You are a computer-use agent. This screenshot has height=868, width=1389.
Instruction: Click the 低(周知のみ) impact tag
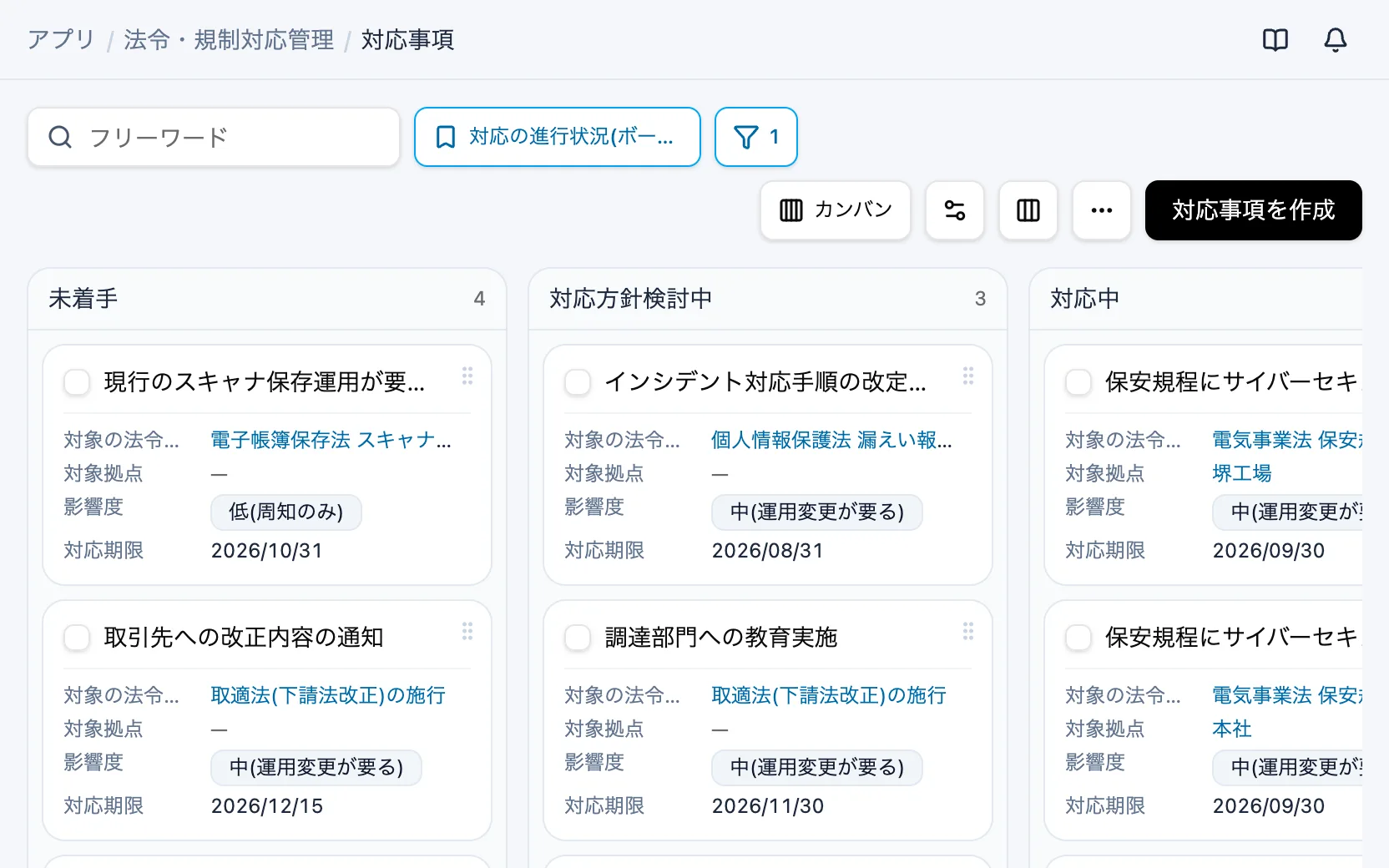285,512
